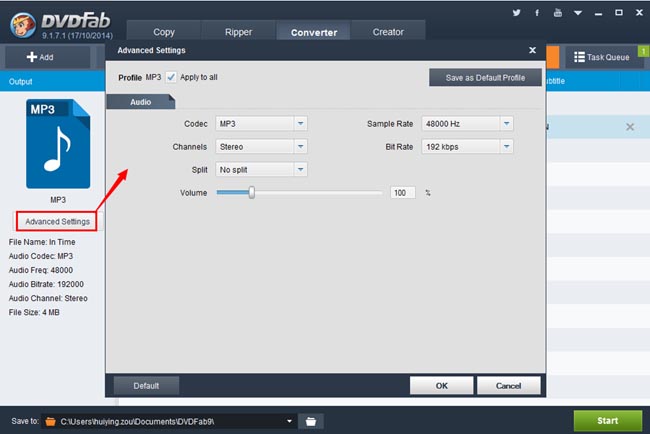
Task: Click the green task count badge
Action: click(643, 51)
